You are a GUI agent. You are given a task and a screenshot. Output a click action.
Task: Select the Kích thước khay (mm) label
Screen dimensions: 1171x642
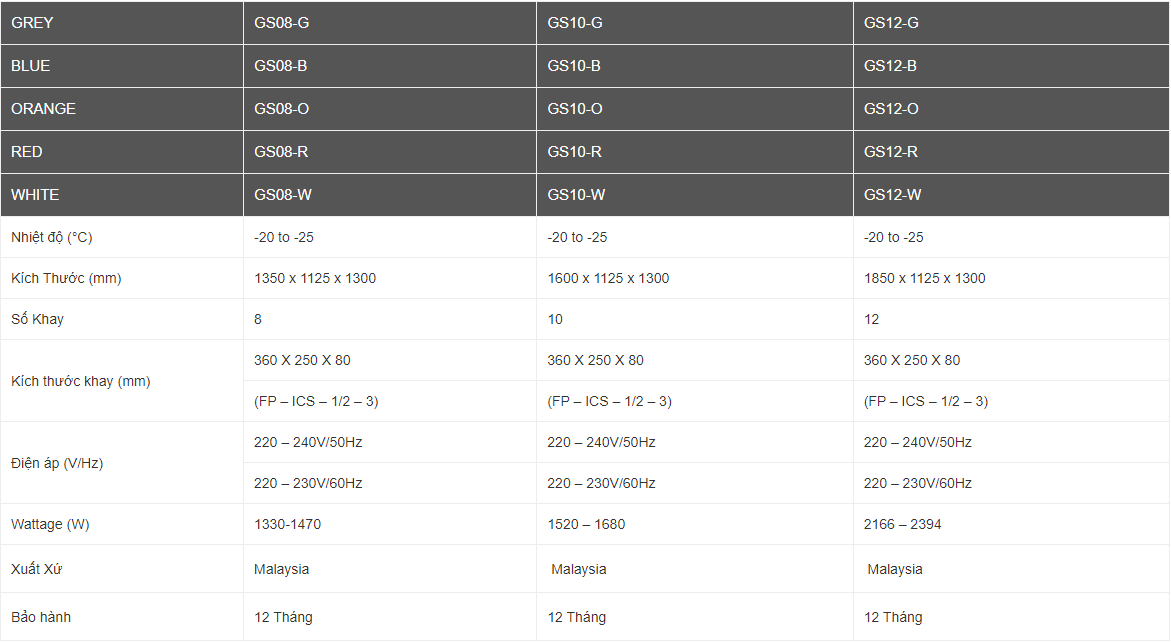pos(80,381)
